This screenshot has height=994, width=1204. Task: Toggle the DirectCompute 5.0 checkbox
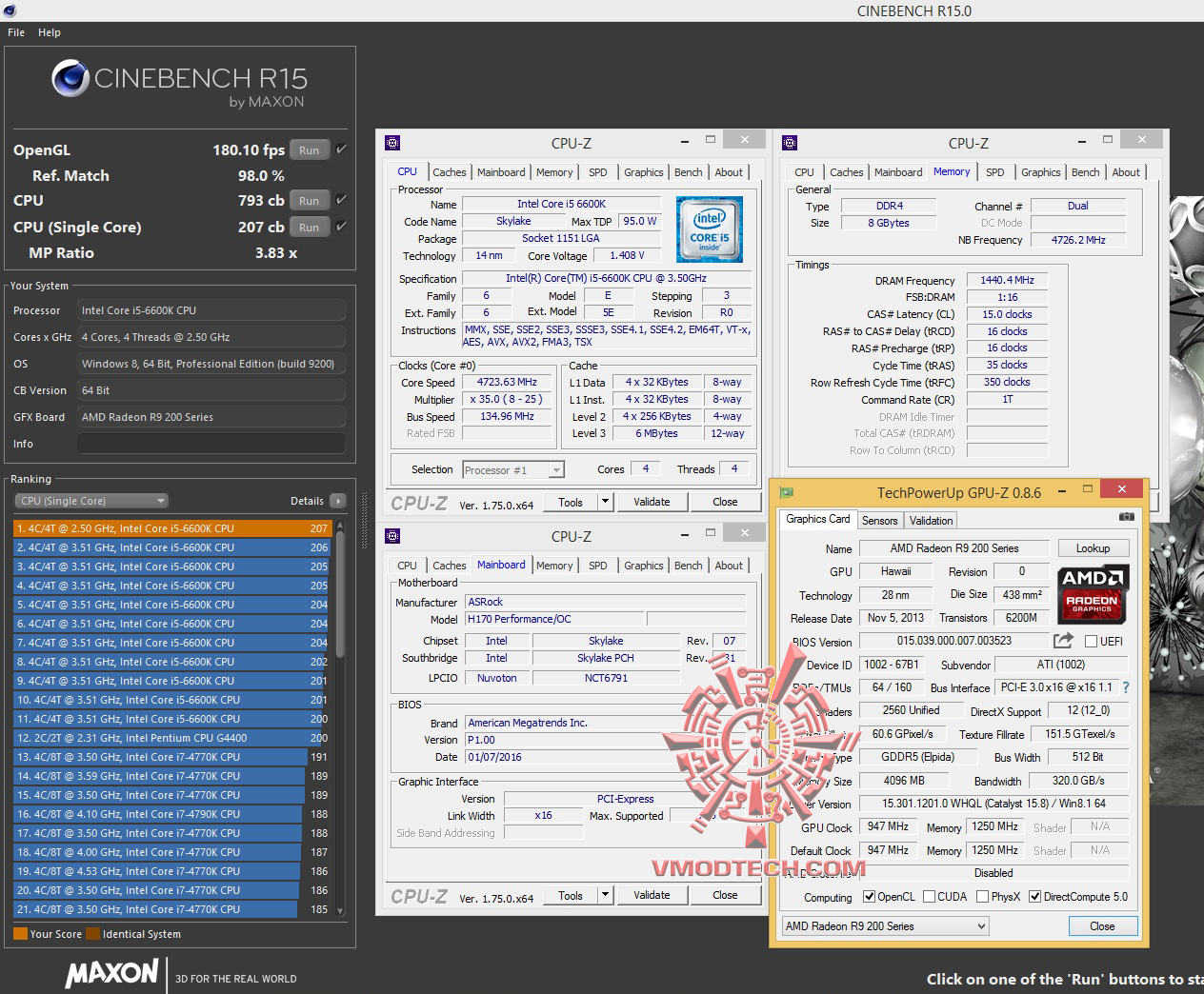(1034, 897)
